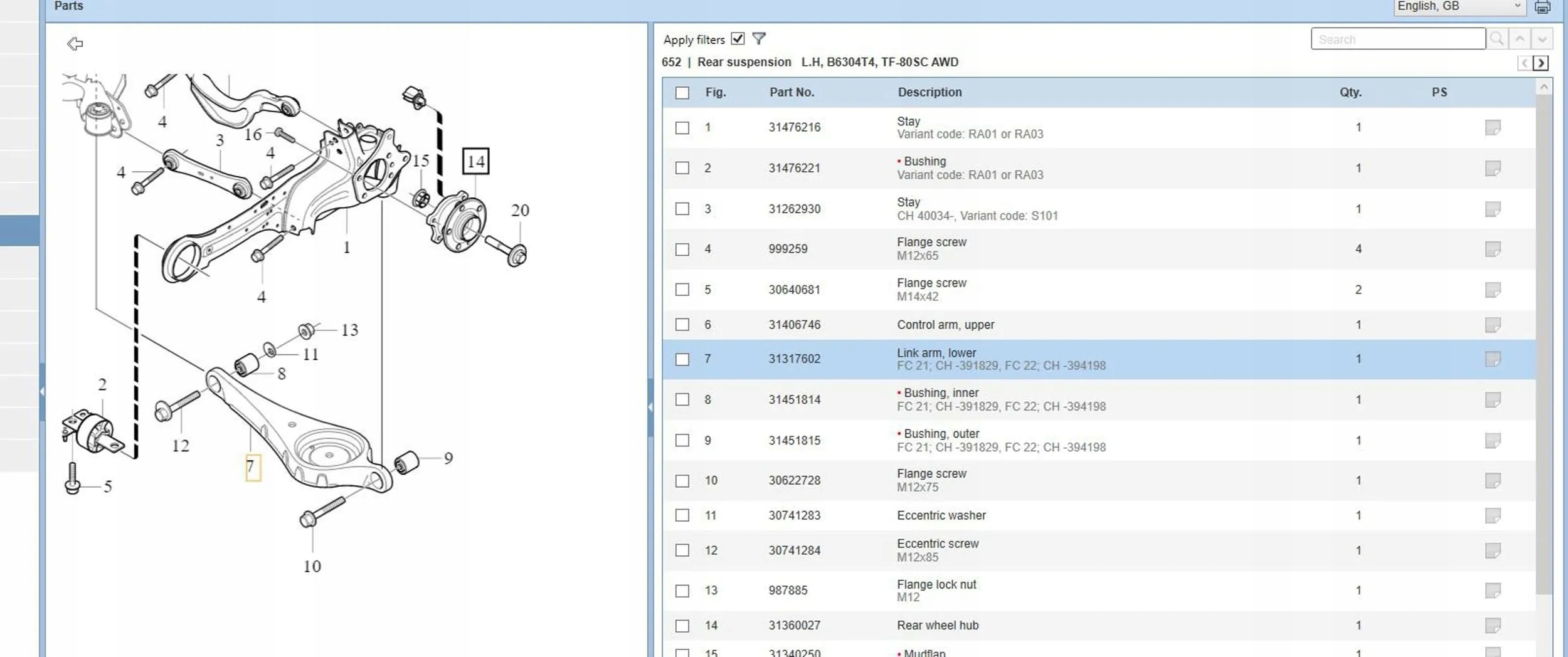The height and width of the screenshot is (657, 1568).
Task: Select callout 14 on the wheel hub diagram
Action: point(476,162)
